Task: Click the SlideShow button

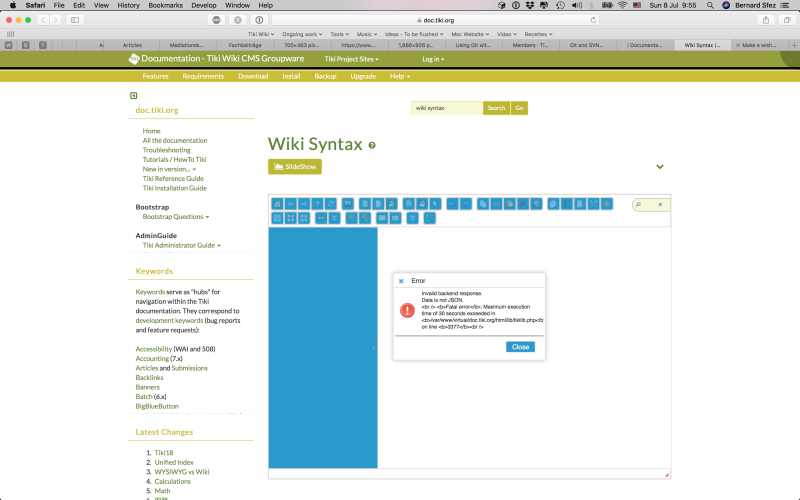Action: pyautogui.click(x=295, y=167)
